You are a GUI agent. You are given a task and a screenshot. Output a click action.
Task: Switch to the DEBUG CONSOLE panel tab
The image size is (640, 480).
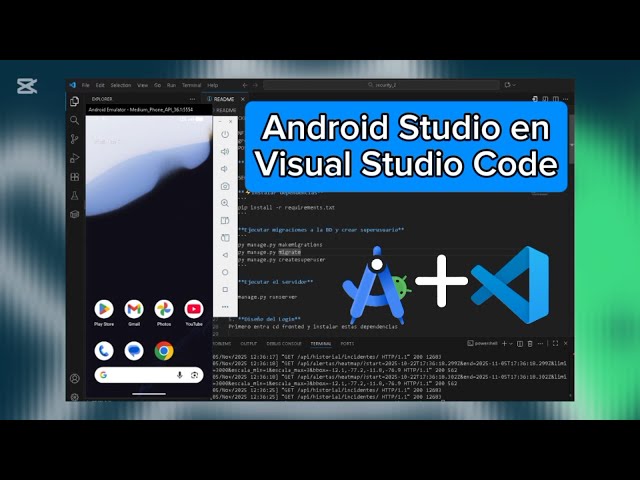tap(284, 344)
